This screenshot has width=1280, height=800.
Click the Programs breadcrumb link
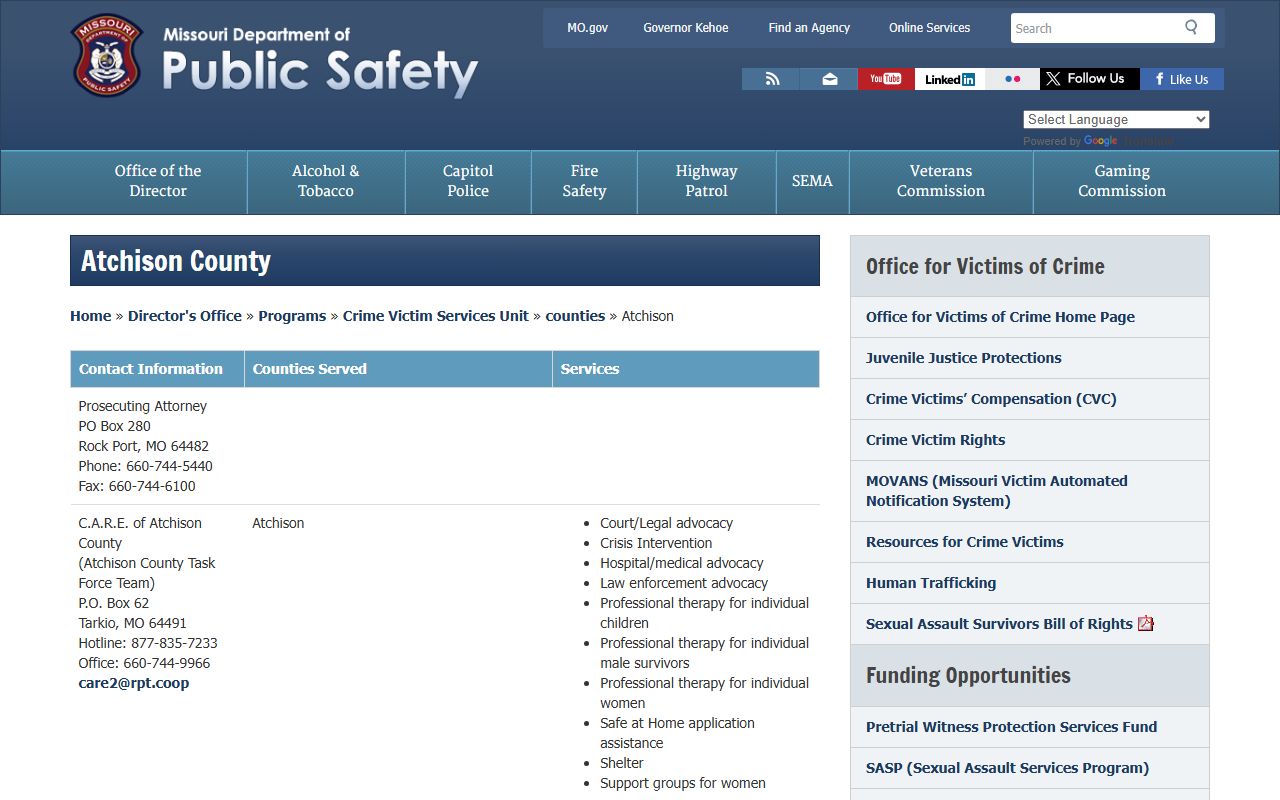point(292,316)
